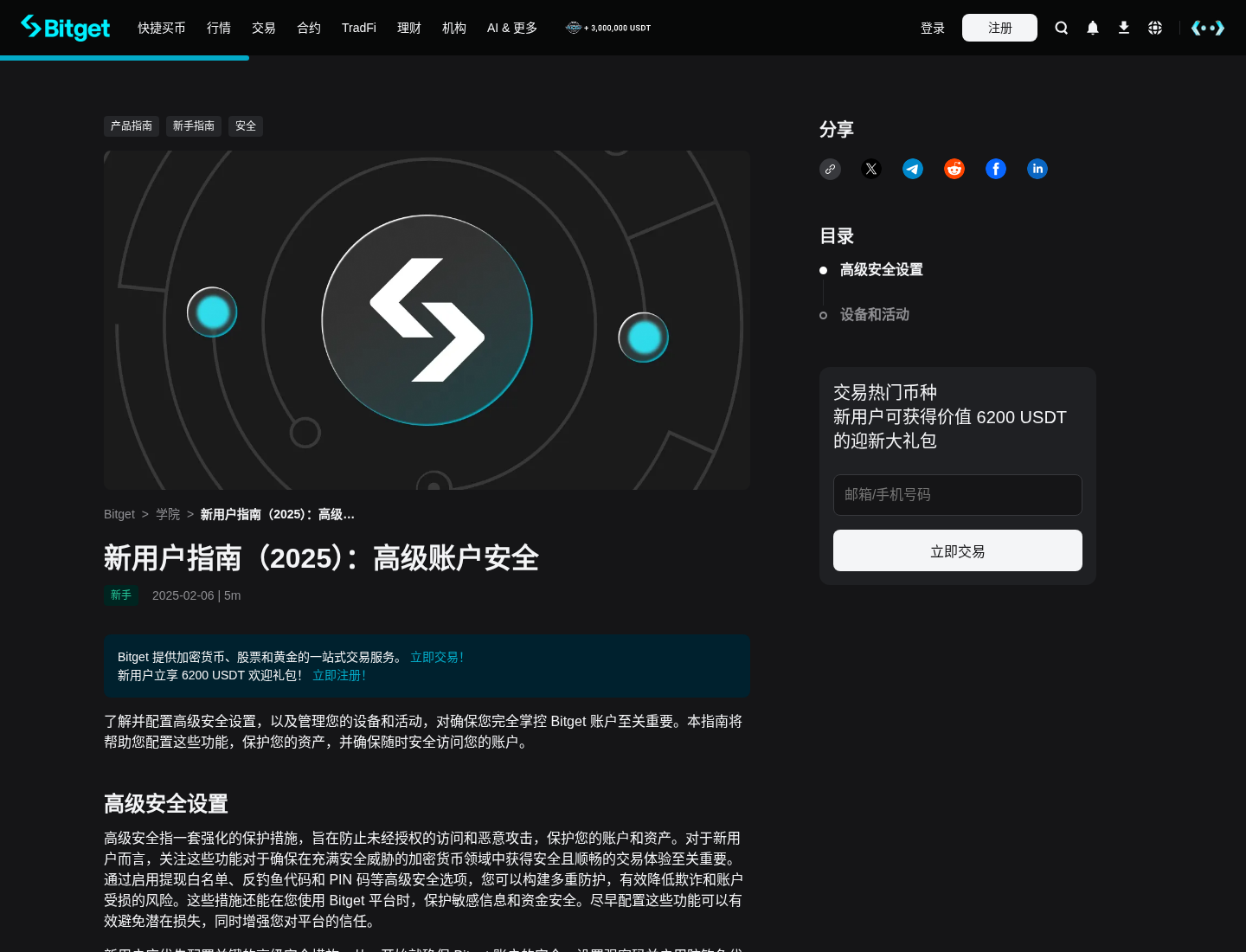The image size is (1246, 952).
Task: Share the article on Telegram
Action: tap(913, 169)
